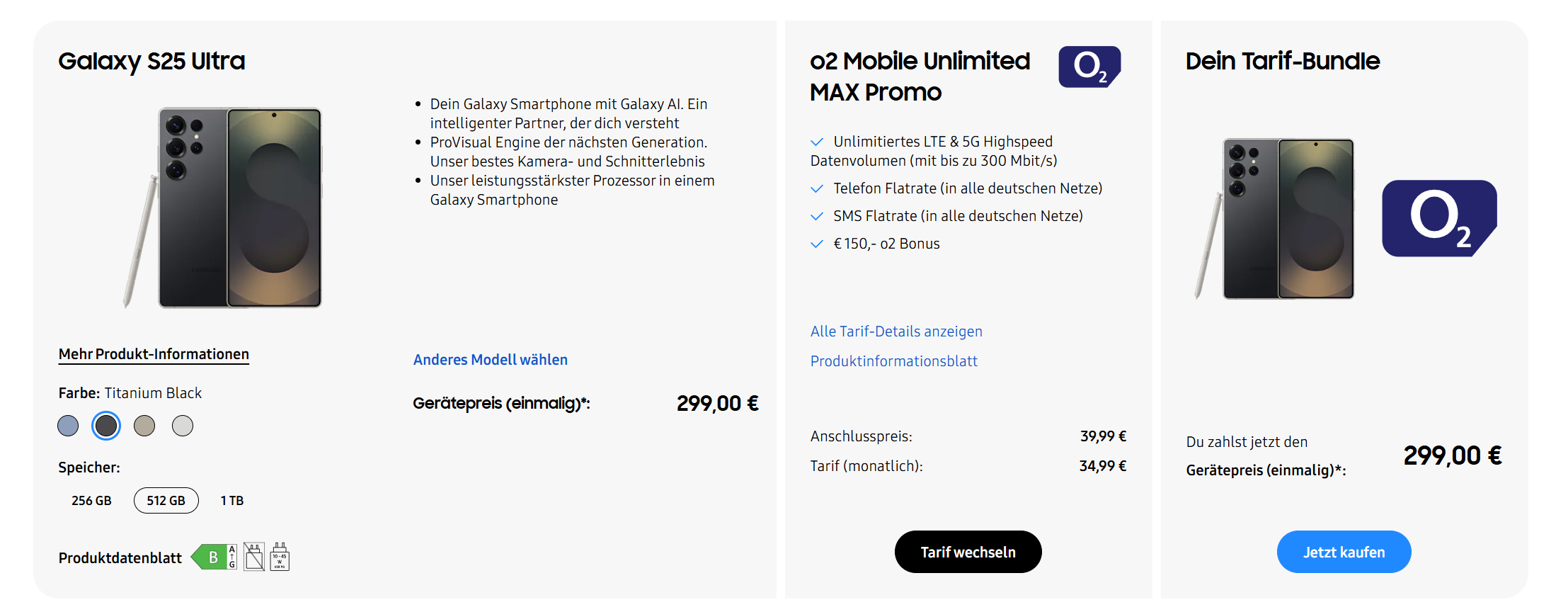Open Mehr Produkt-Informationen link
The height and width of the screenshot is (612, 1568).
coord(154,354)
